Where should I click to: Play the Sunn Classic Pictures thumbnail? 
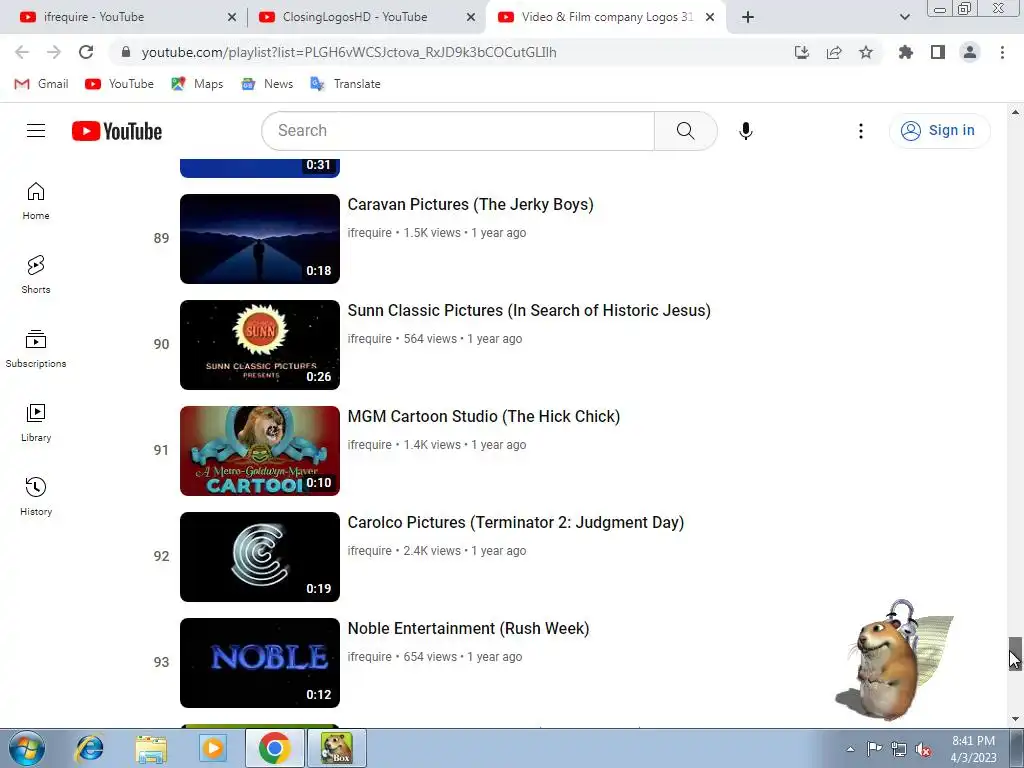[x=260, y=345]
